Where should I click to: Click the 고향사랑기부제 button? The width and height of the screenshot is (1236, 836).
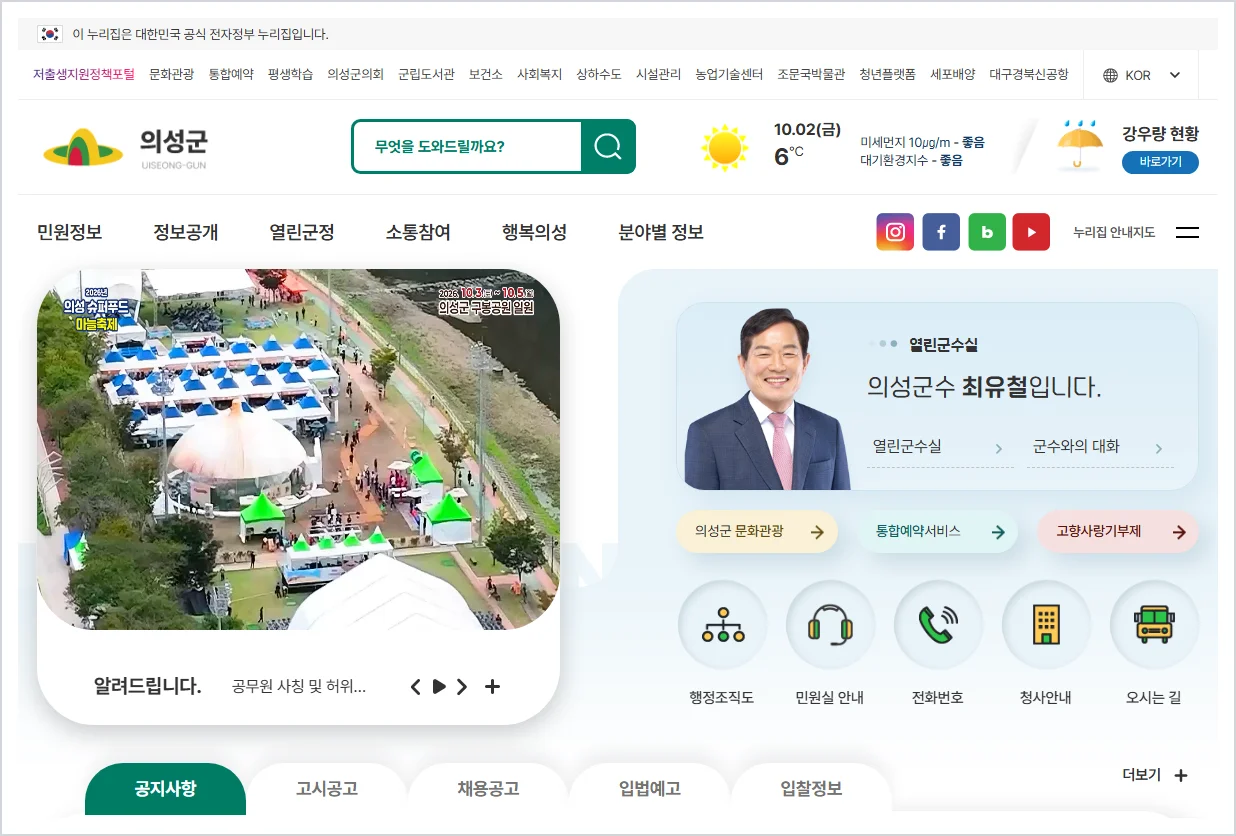1118,532
